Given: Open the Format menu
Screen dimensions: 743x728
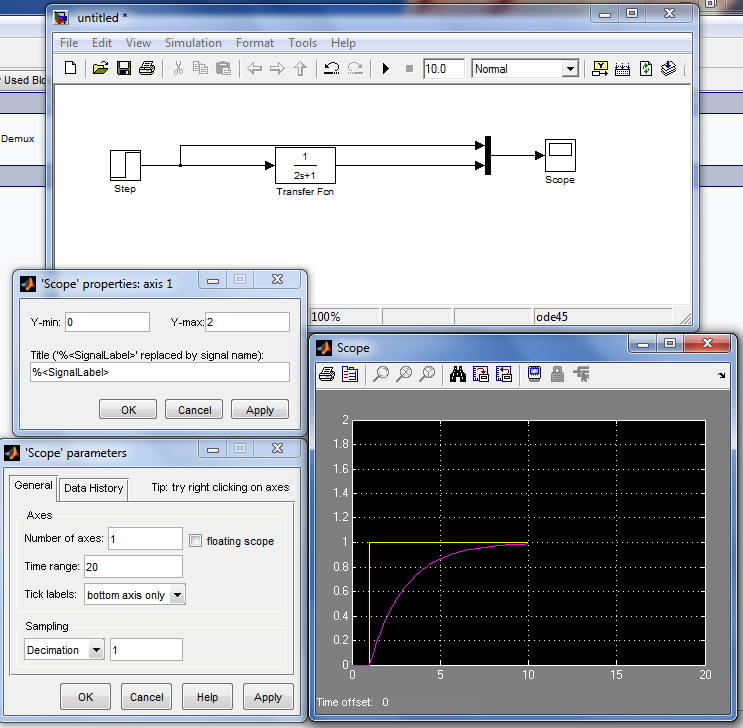Looking at the screenshot, I should pos(255,43).
